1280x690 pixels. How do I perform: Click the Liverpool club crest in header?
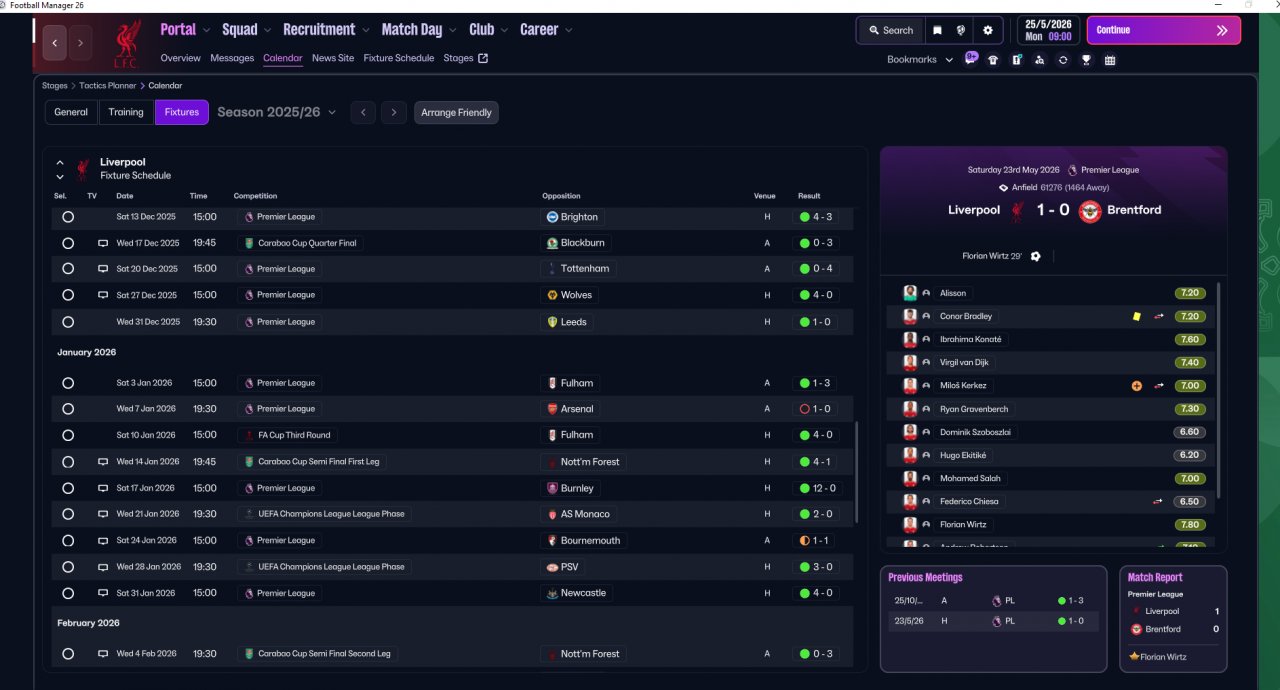127,43
